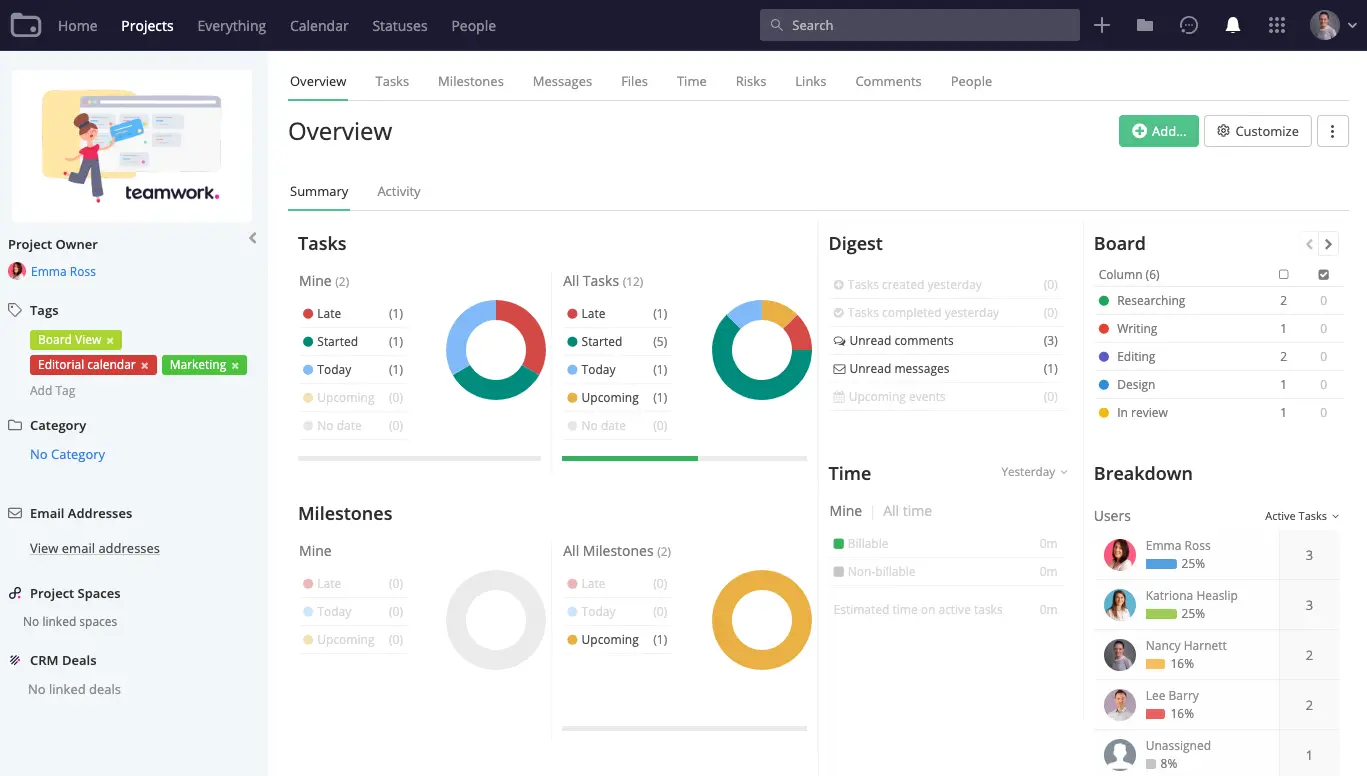Open the Teamwork quick-add plus icon

pyautogui.click(x=1101, y=24)
